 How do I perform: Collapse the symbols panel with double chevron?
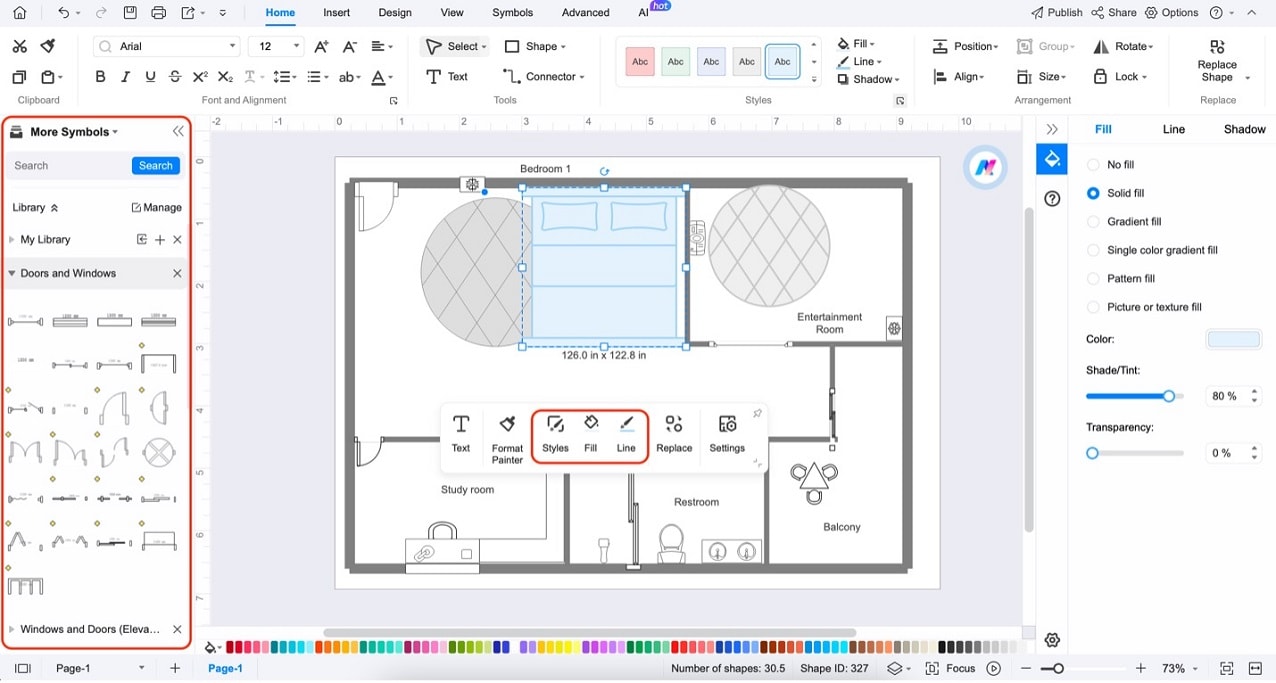click(x=178, y=131)
